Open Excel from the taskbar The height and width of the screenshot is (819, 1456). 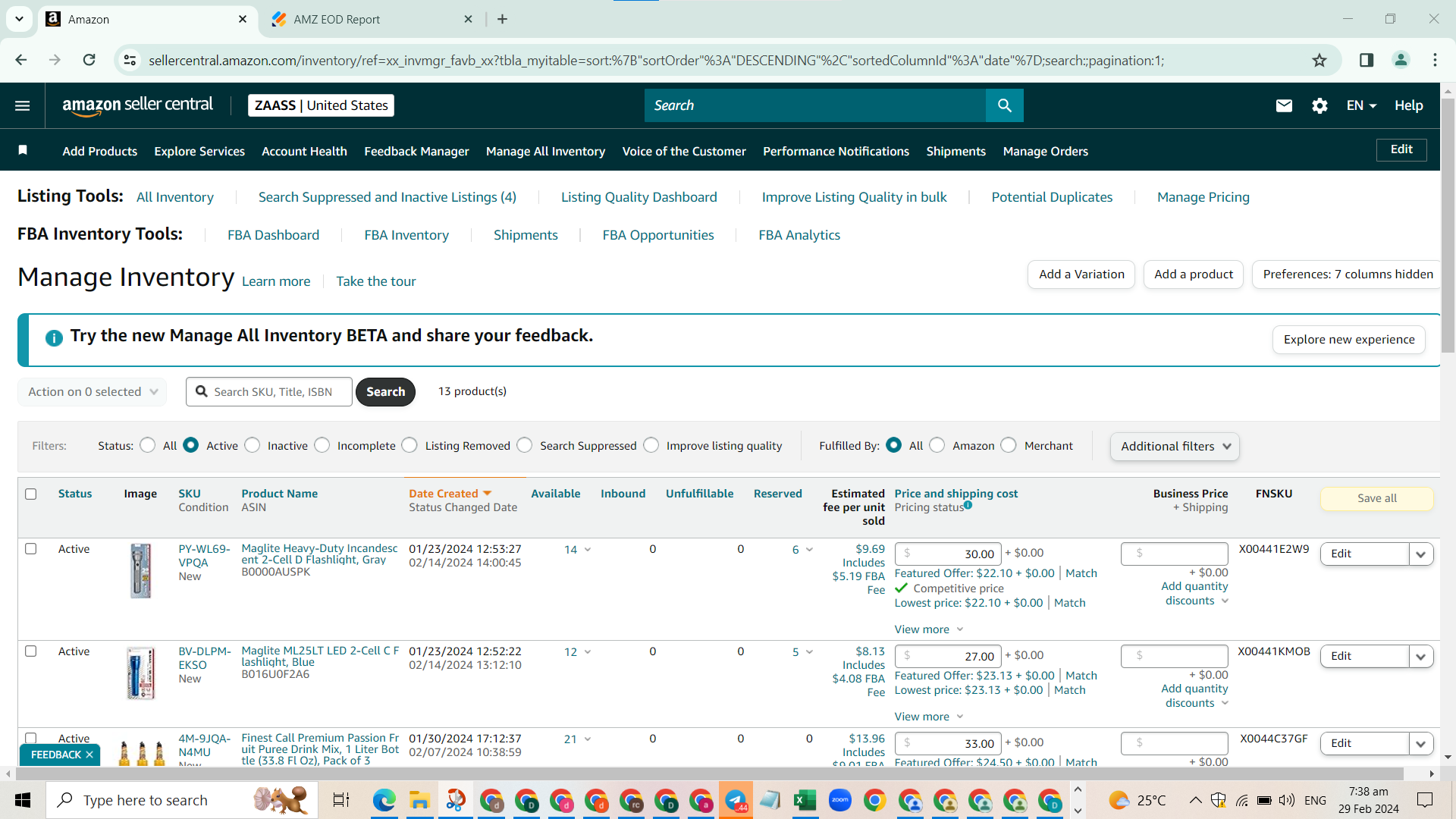805,800
